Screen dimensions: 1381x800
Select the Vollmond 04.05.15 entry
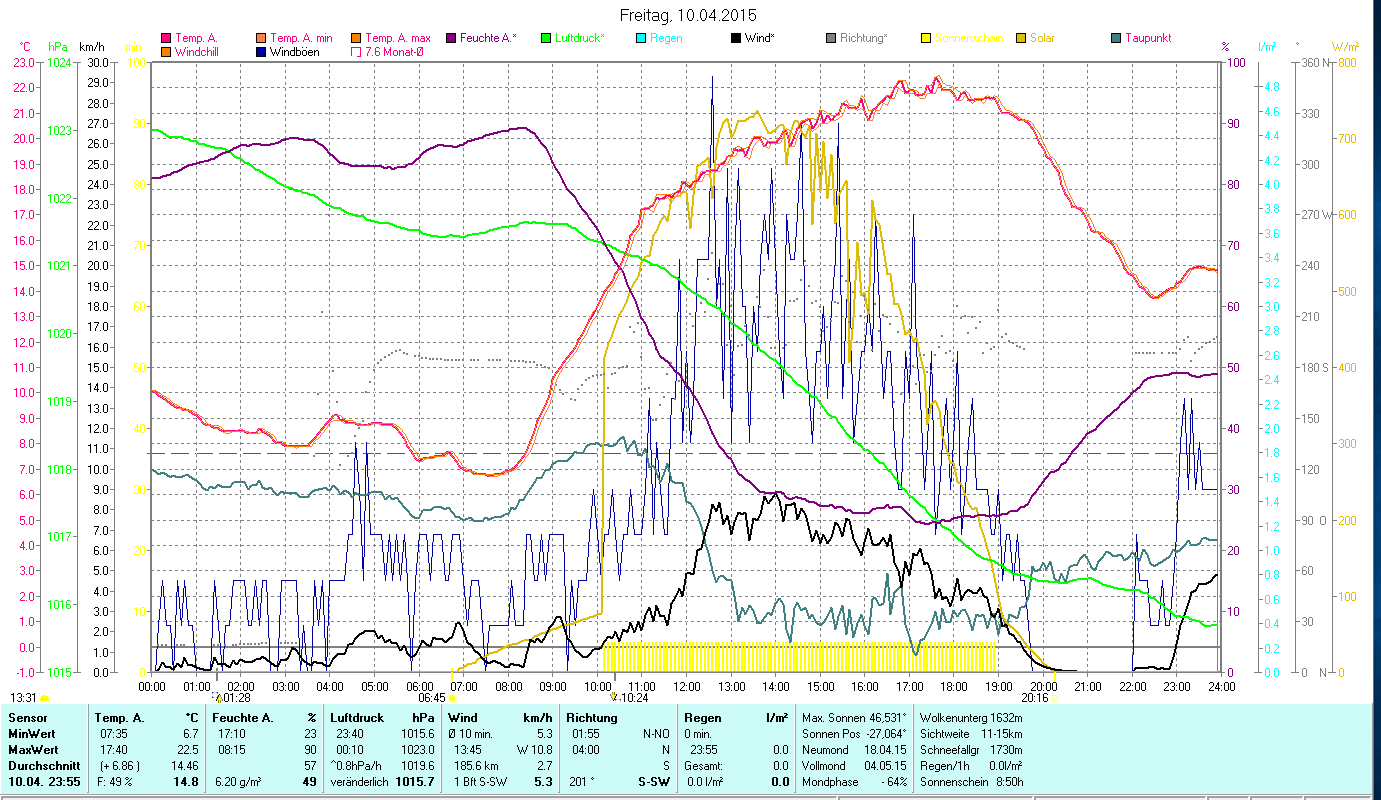click(855, 765)
